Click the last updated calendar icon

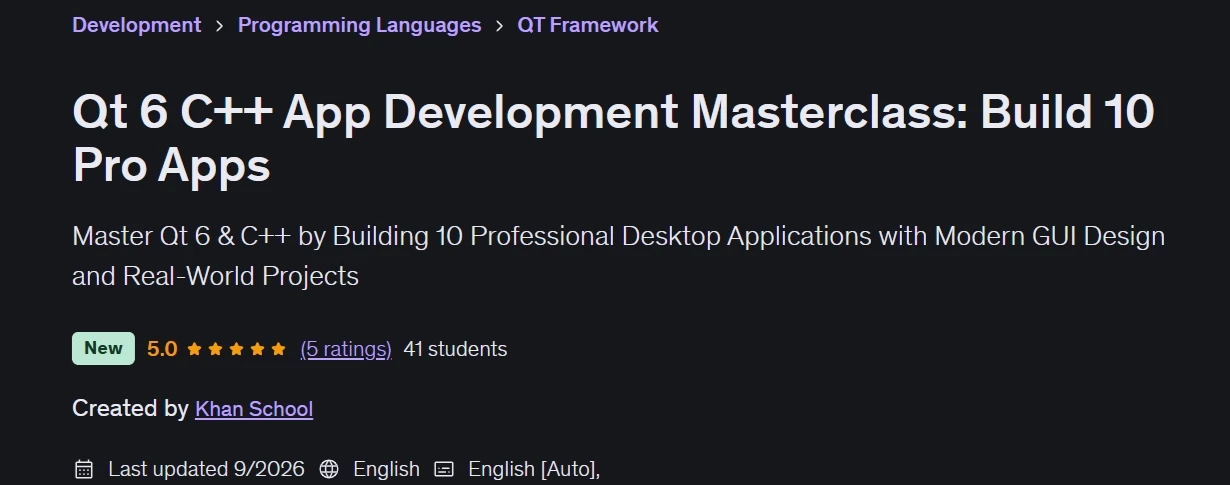click(x=84, y=469)
